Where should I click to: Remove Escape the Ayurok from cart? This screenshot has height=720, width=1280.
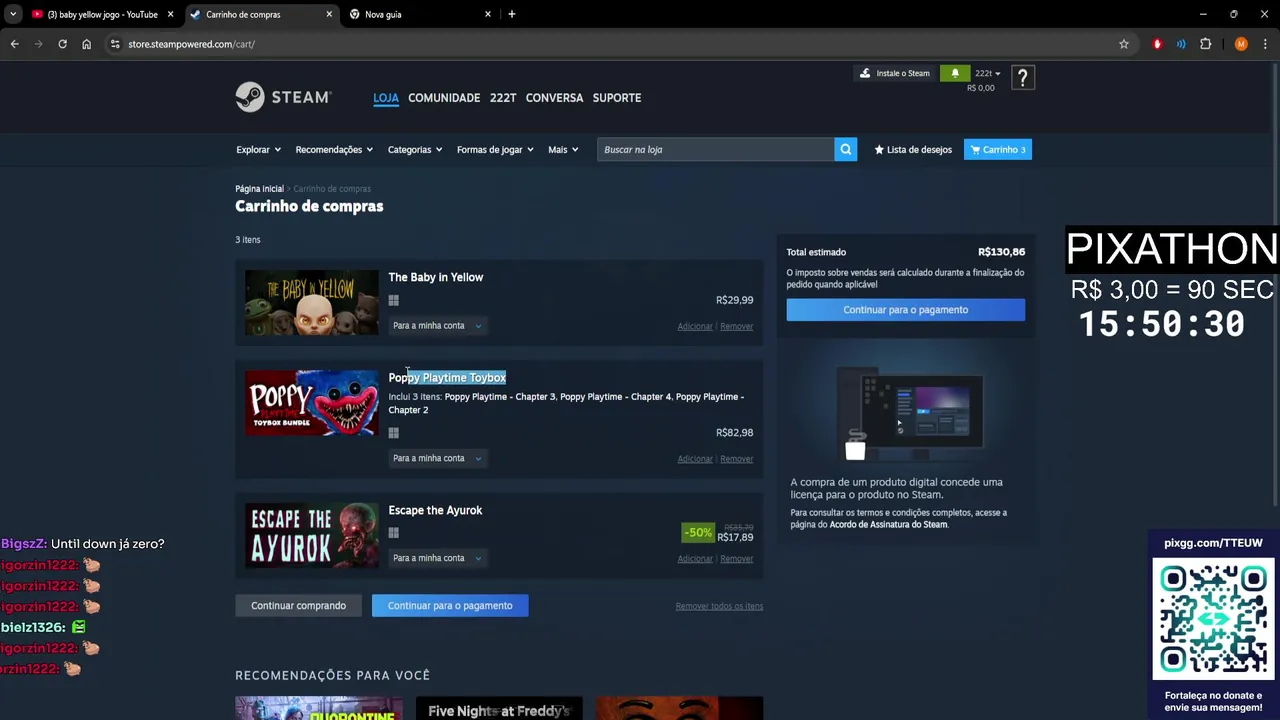(736, 559)
